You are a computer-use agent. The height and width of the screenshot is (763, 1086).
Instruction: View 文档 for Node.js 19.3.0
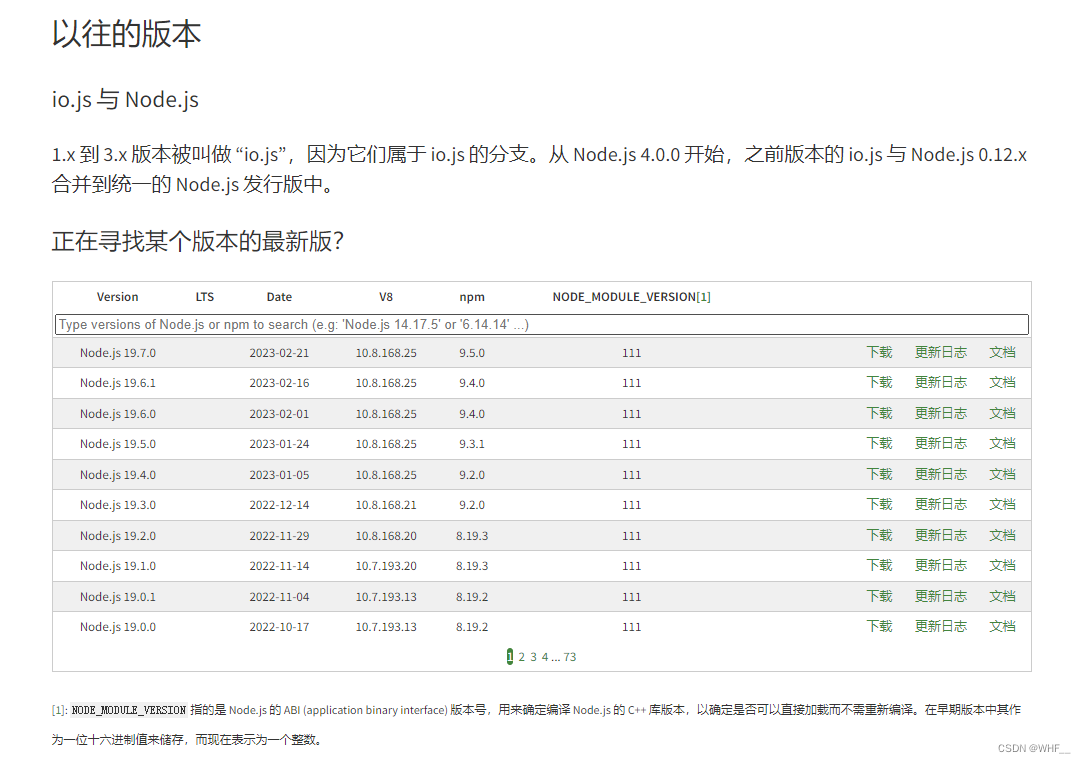(1002, 504)
